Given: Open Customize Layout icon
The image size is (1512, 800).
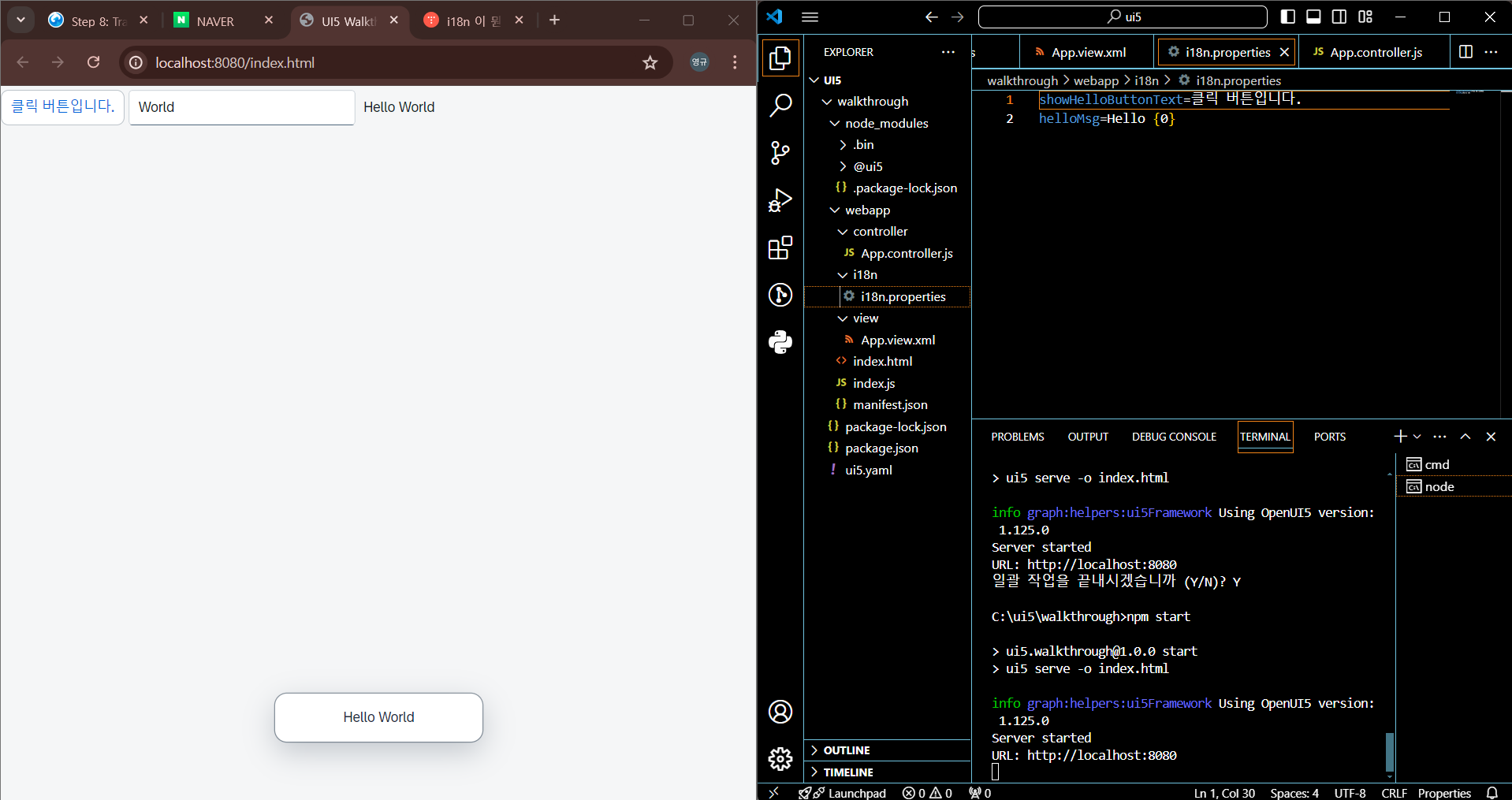Looking at the screenshot, I should (1365, 17).
